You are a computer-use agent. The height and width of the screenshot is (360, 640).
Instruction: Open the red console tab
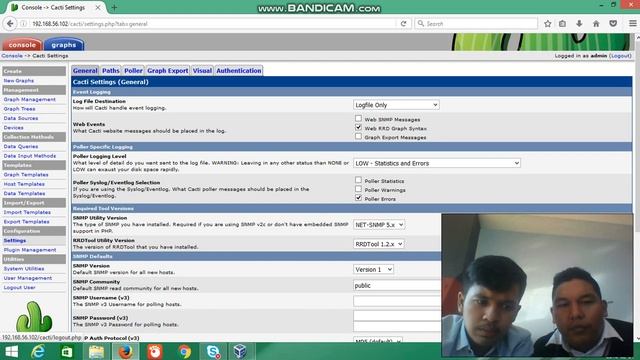click(22, 44)
